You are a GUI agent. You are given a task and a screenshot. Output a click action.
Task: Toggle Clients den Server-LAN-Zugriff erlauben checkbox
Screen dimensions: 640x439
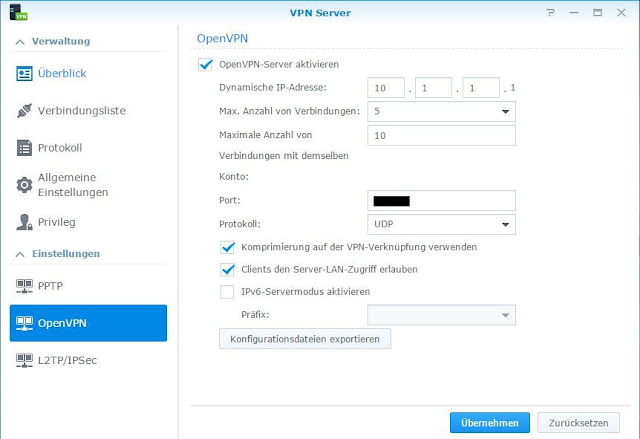(x=227, y=269)
